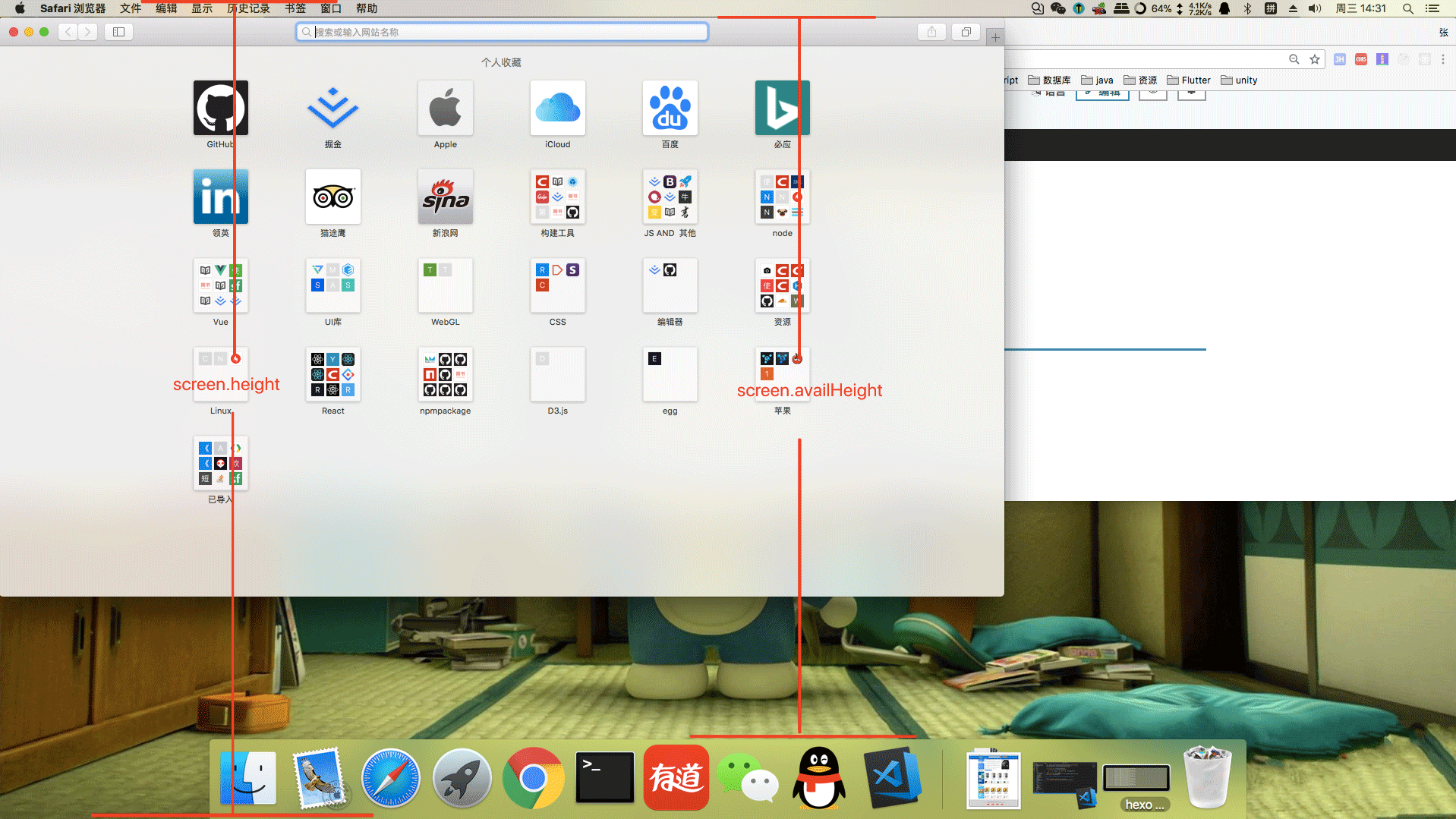Click the new tab plus button
Viewport: 1456px width, 819px height.
(x=995, y=35)
